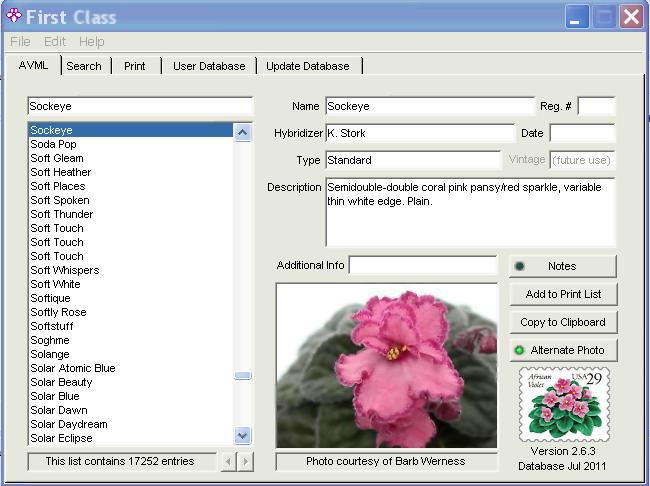Click the green Alternate Photo indicator
This screenshot has width=650, height=486.
tap(519, 350)
